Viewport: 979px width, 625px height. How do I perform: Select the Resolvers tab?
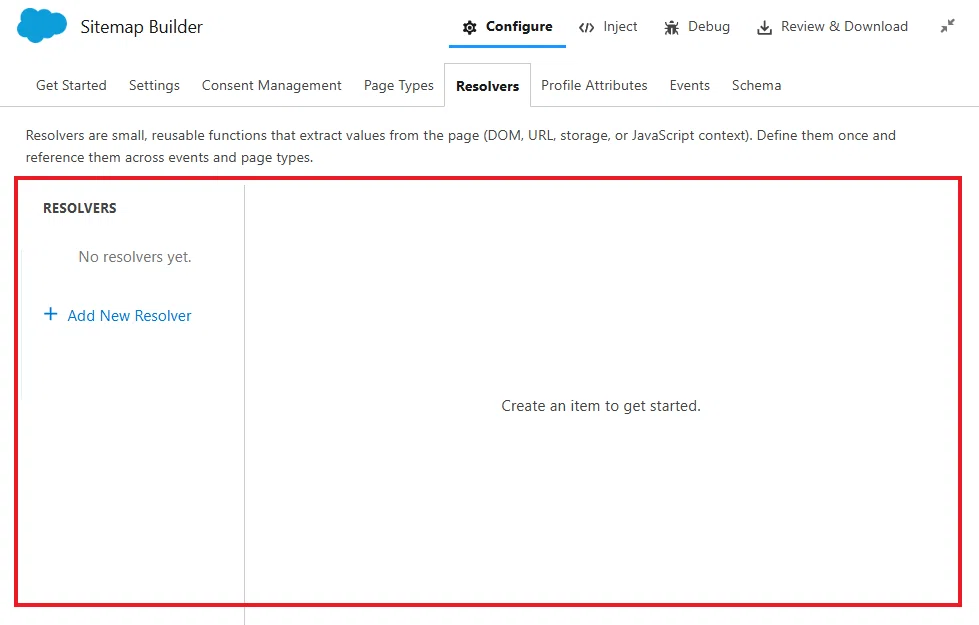point(488,86)
